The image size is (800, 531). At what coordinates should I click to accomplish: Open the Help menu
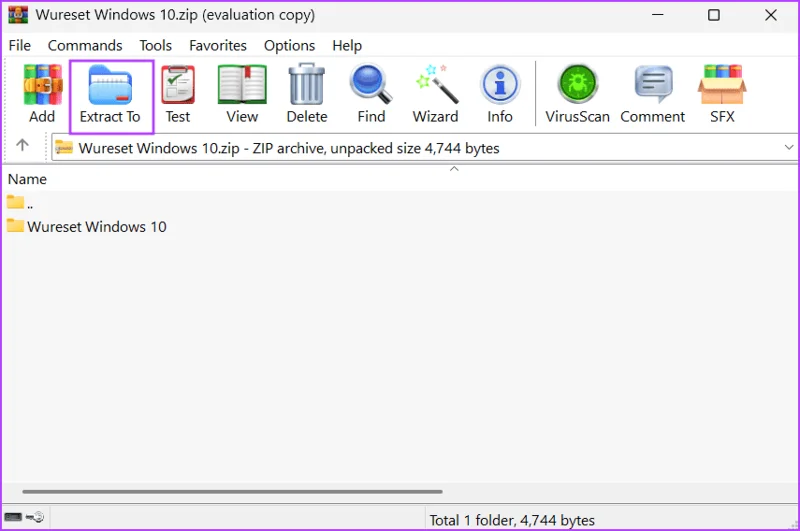pos(347,46)
